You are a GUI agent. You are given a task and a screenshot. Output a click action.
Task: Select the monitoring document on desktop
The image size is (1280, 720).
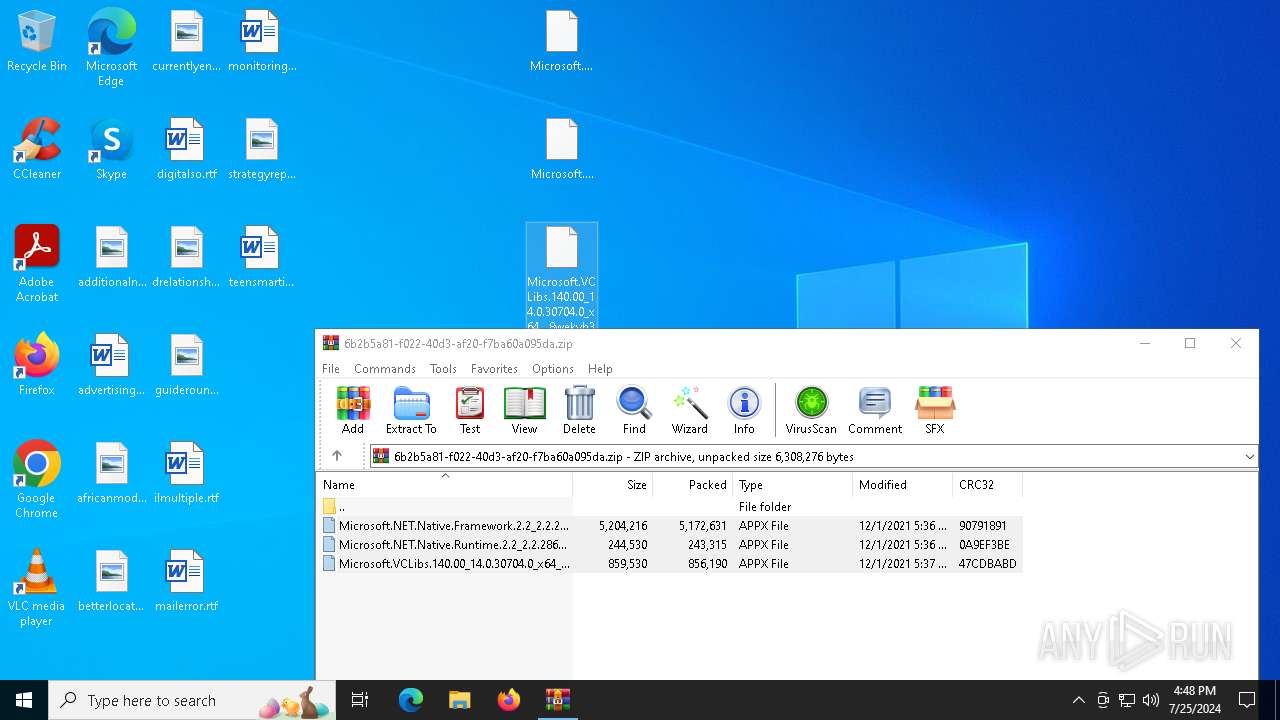(262, 42)
